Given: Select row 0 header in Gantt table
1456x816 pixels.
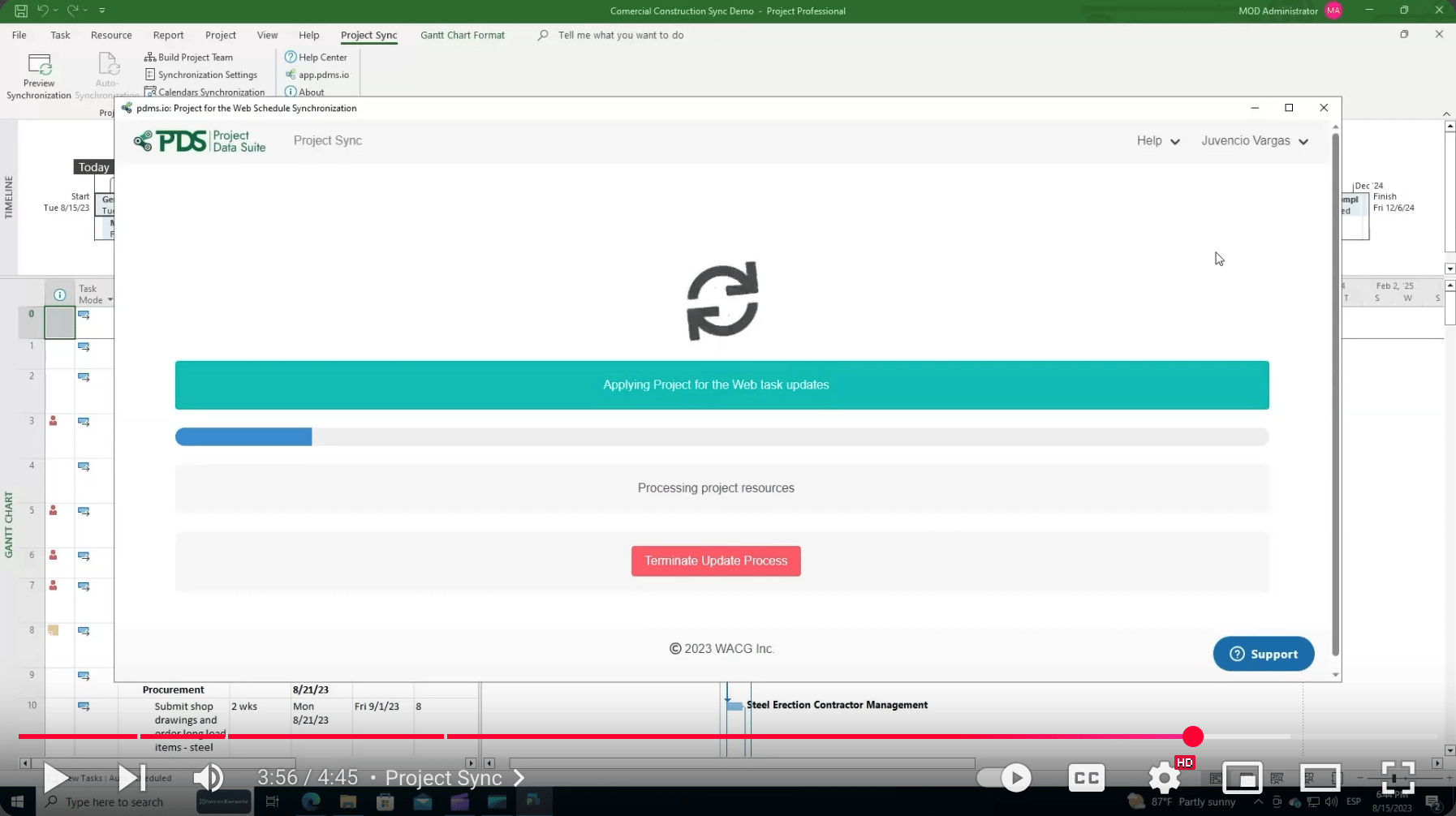Looking at the screenshot, I should point(32,322).
